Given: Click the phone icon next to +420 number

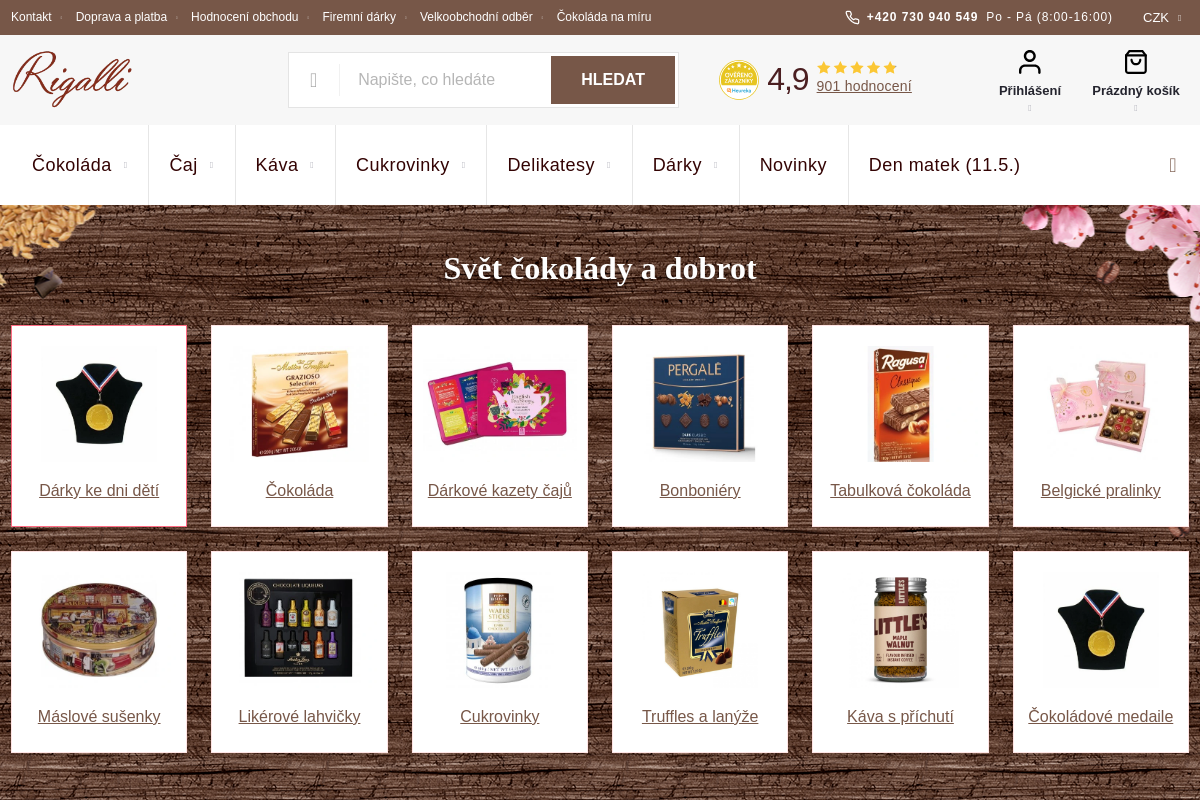Looking at the screenshot, I should point(852,17).
